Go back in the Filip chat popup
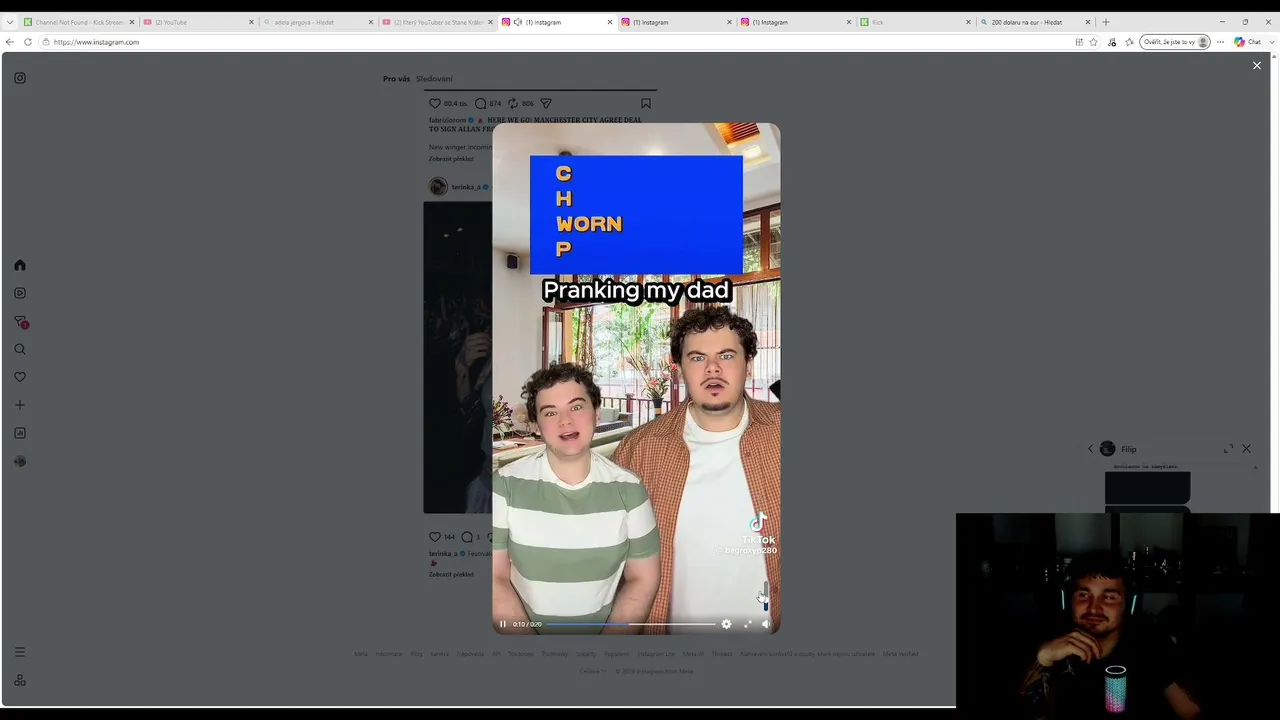Screen dimensions: 1280x720 [1090, 449]
